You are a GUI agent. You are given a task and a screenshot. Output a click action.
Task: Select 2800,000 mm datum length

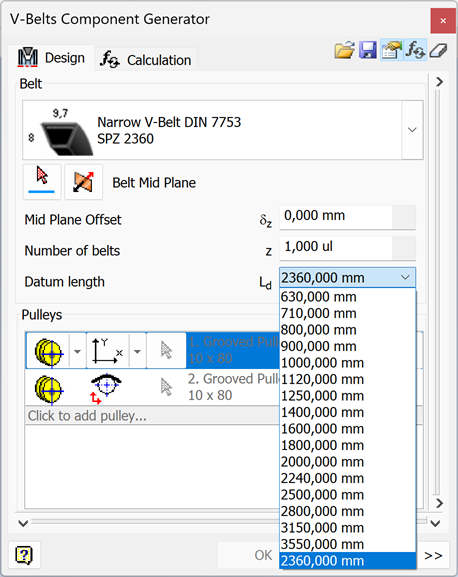tap(348, 511)
